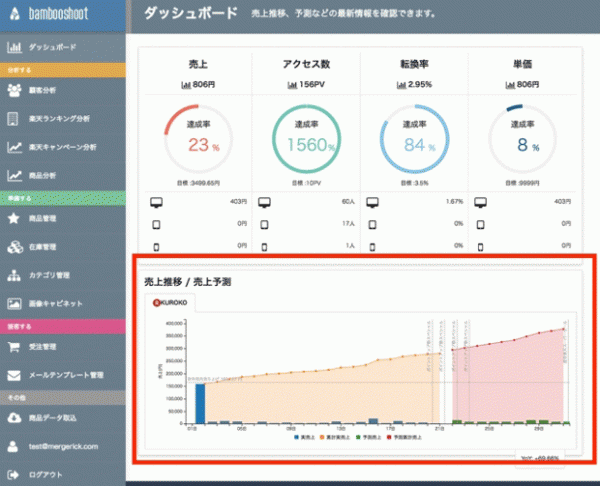Click the ダッシュボード page title
Viewport: 600px width, 486px height.
pyautogui.click(x=190, y=14)
